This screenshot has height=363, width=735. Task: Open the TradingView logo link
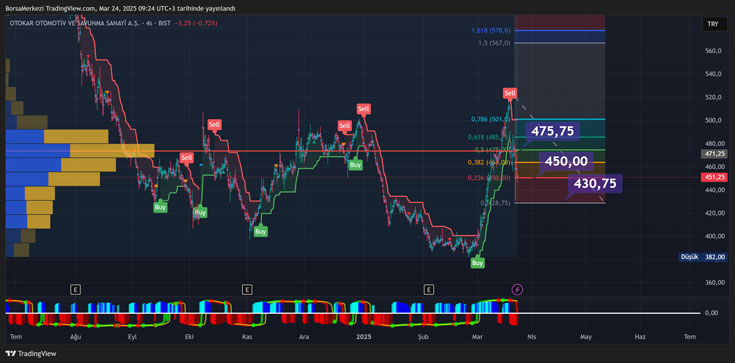[x=30, y=354]
